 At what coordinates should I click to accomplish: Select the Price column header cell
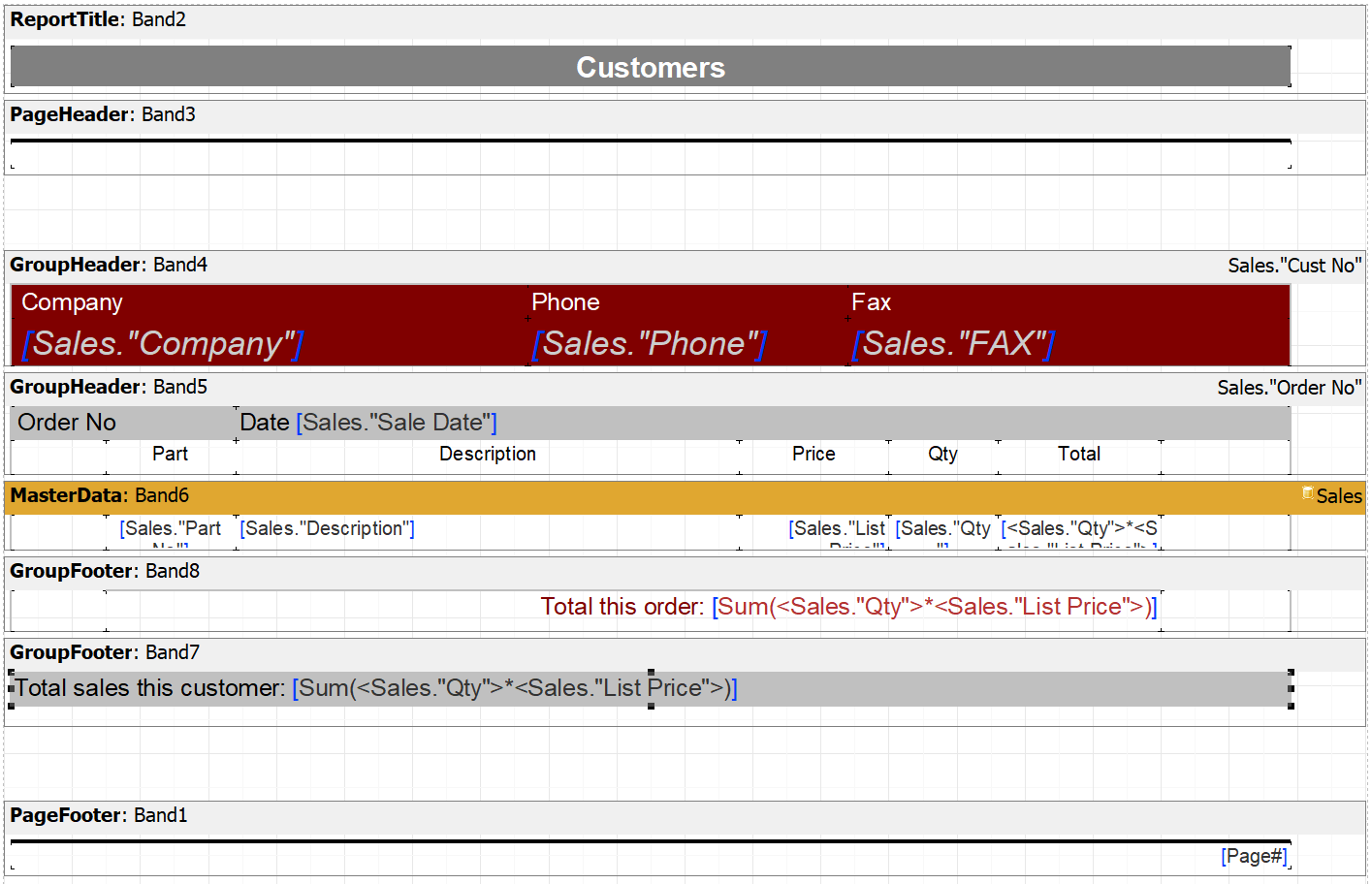(813, 455)
